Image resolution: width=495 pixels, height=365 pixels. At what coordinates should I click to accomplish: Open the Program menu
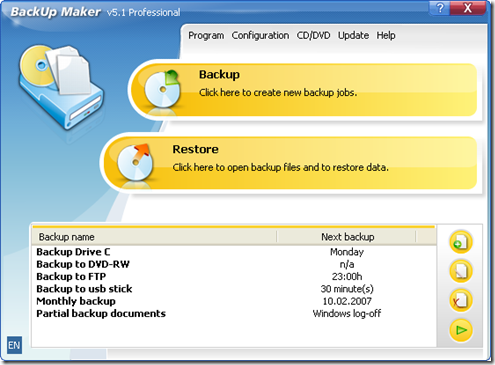click(206, 35)
